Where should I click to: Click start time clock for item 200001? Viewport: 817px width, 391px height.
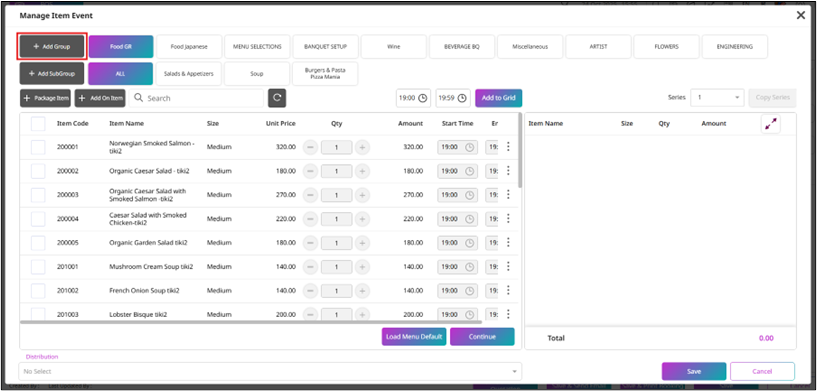point(469,148)
